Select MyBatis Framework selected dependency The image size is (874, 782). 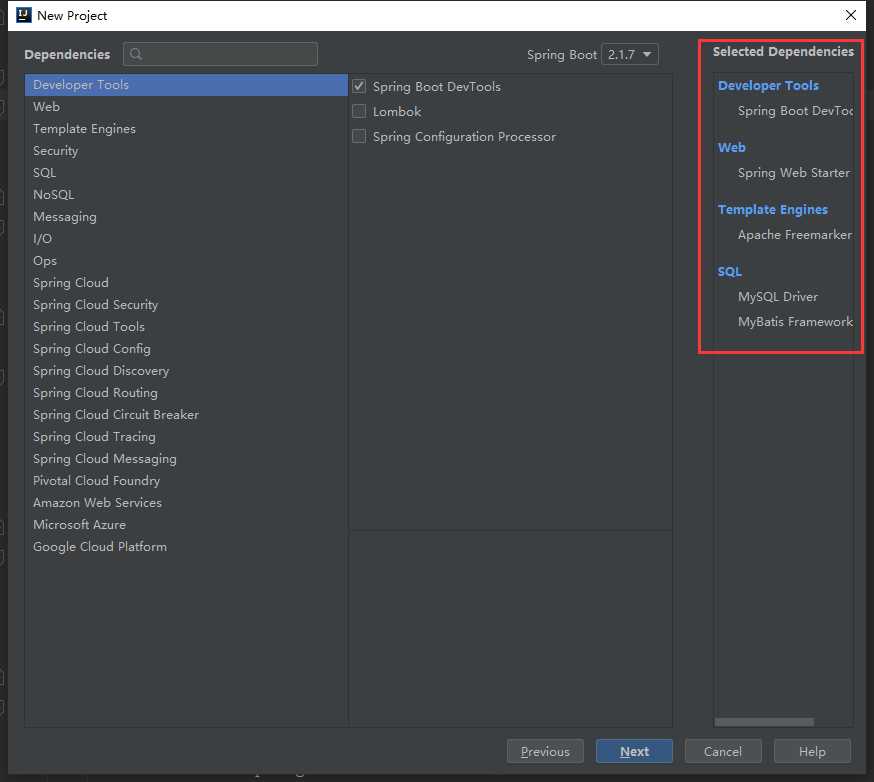(x=795, y=322)
